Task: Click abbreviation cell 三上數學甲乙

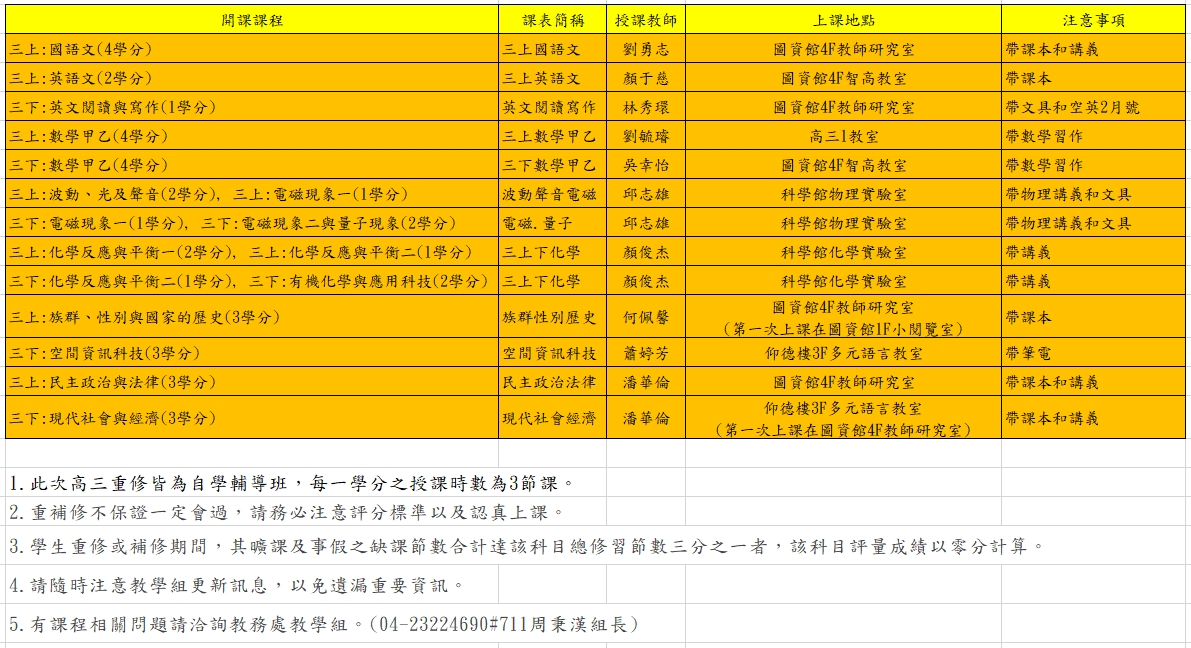Action: (x=552, y=136)
